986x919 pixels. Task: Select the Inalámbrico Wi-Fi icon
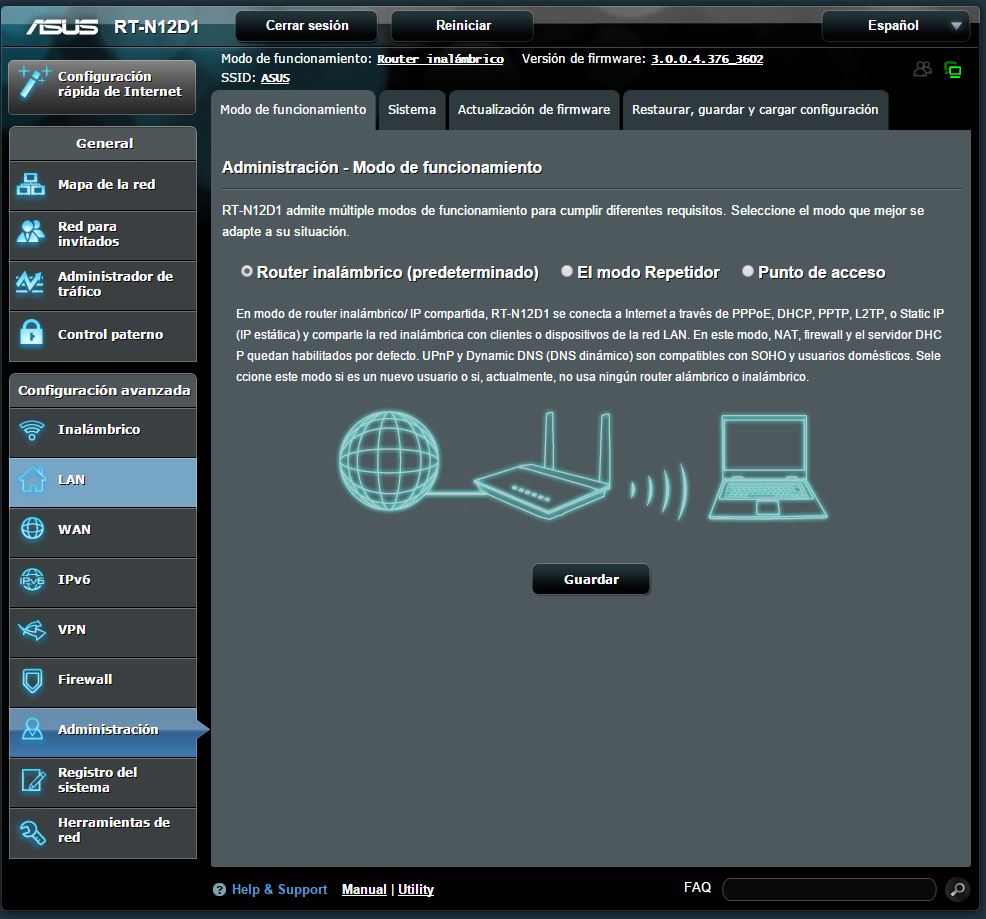[x=32, y=430]
